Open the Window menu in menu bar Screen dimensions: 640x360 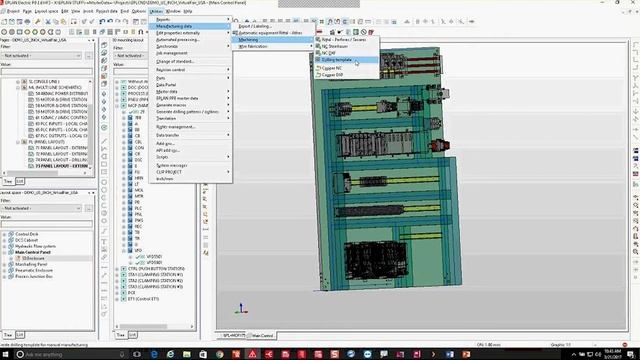[173, 11]
